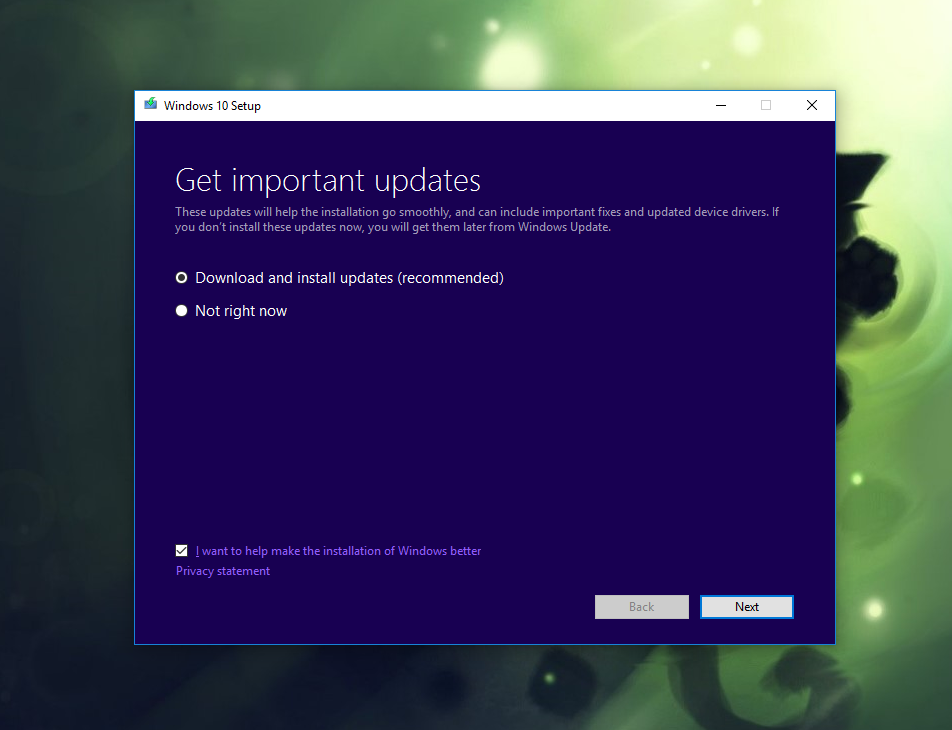Click the updates description paragraph
Image resolution: width=952 pixels, height=730 pixels.
477,219
